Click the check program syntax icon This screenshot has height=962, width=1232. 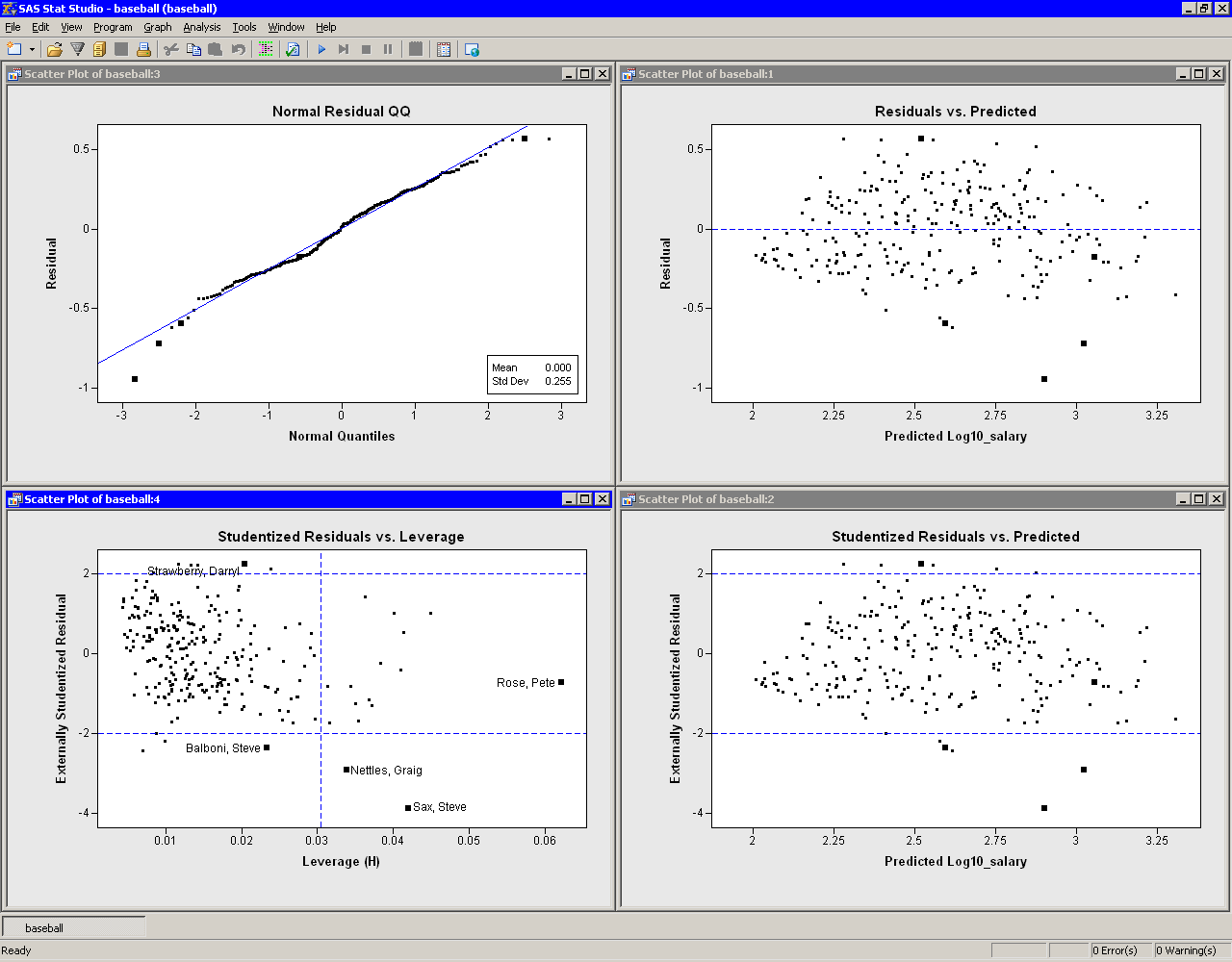click(x=293, y=49)
